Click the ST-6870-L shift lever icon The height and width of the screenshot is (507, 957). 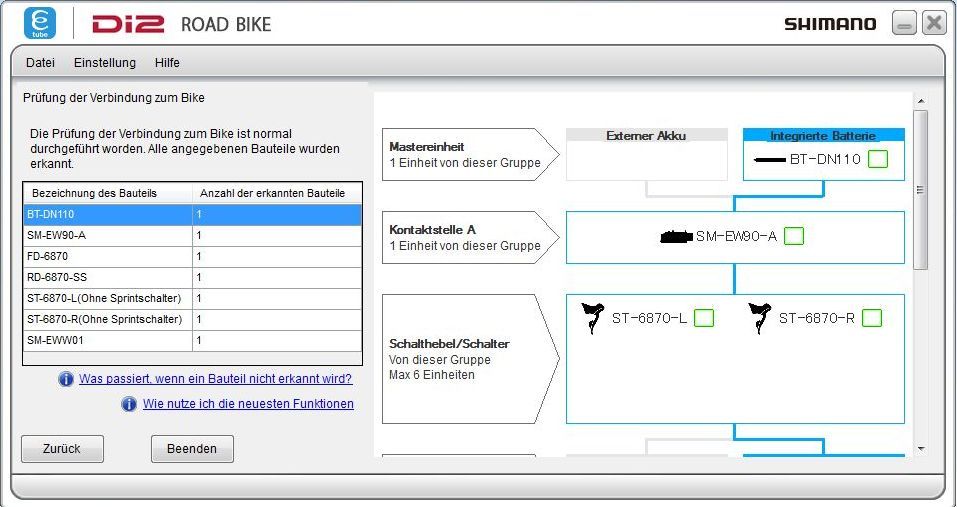click(592, 318)
